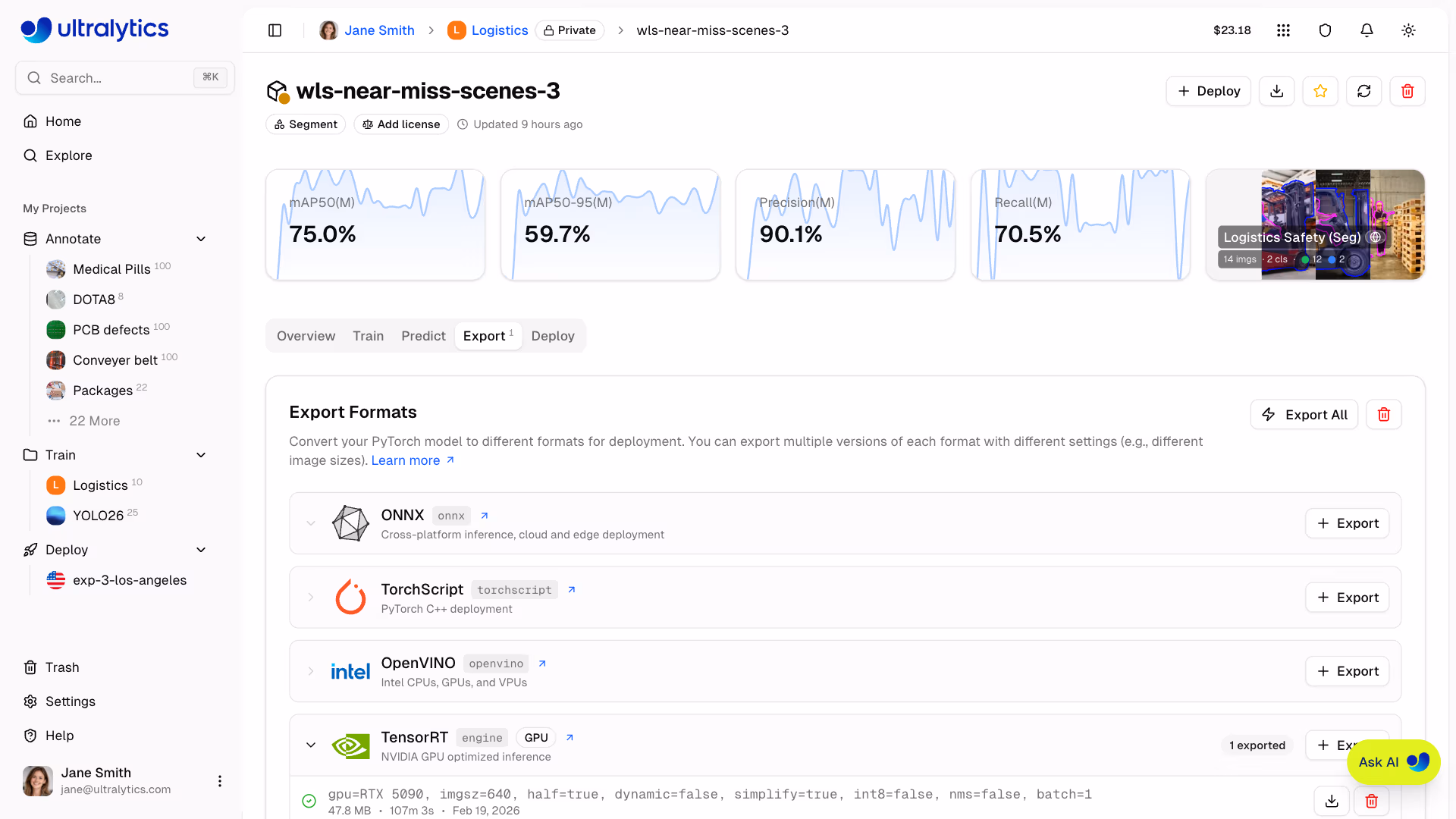This screenshot has height=819, width=1456.
Task: Click the ONNX format logo
Action: tap(350, 523)
